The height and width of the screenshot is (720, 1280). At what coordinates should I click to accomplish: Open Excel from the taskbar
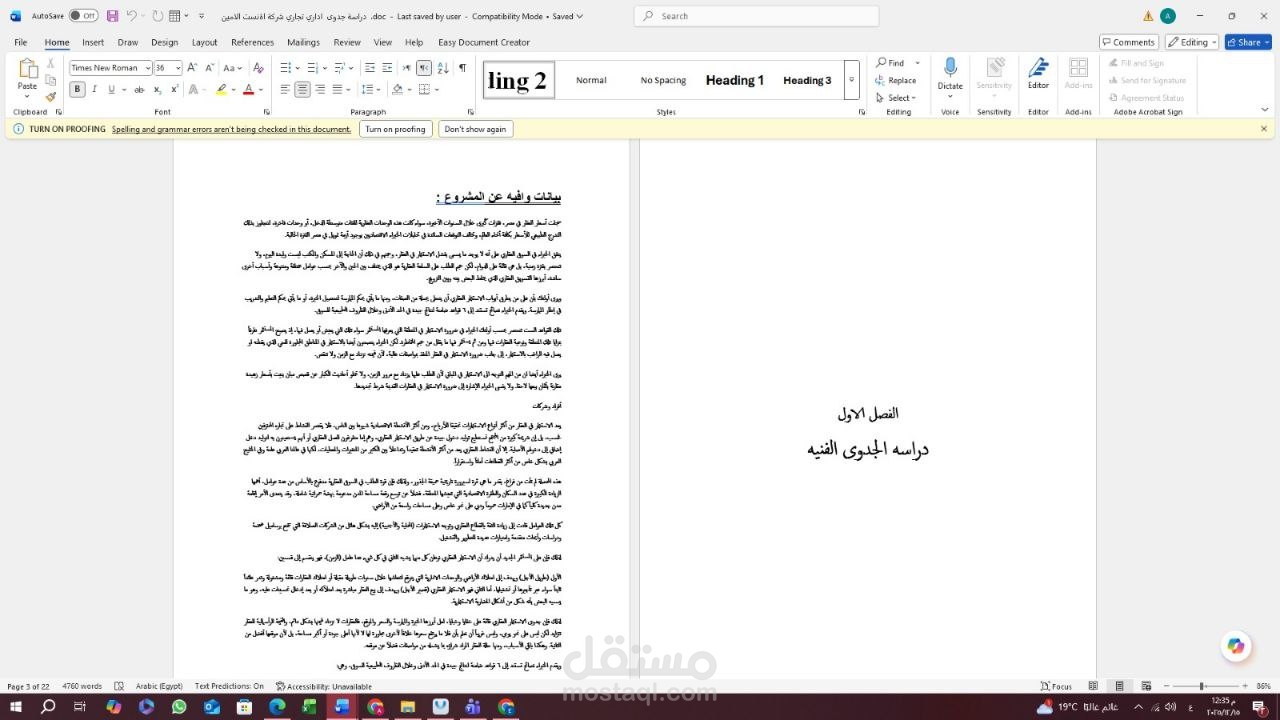(310, 707)
